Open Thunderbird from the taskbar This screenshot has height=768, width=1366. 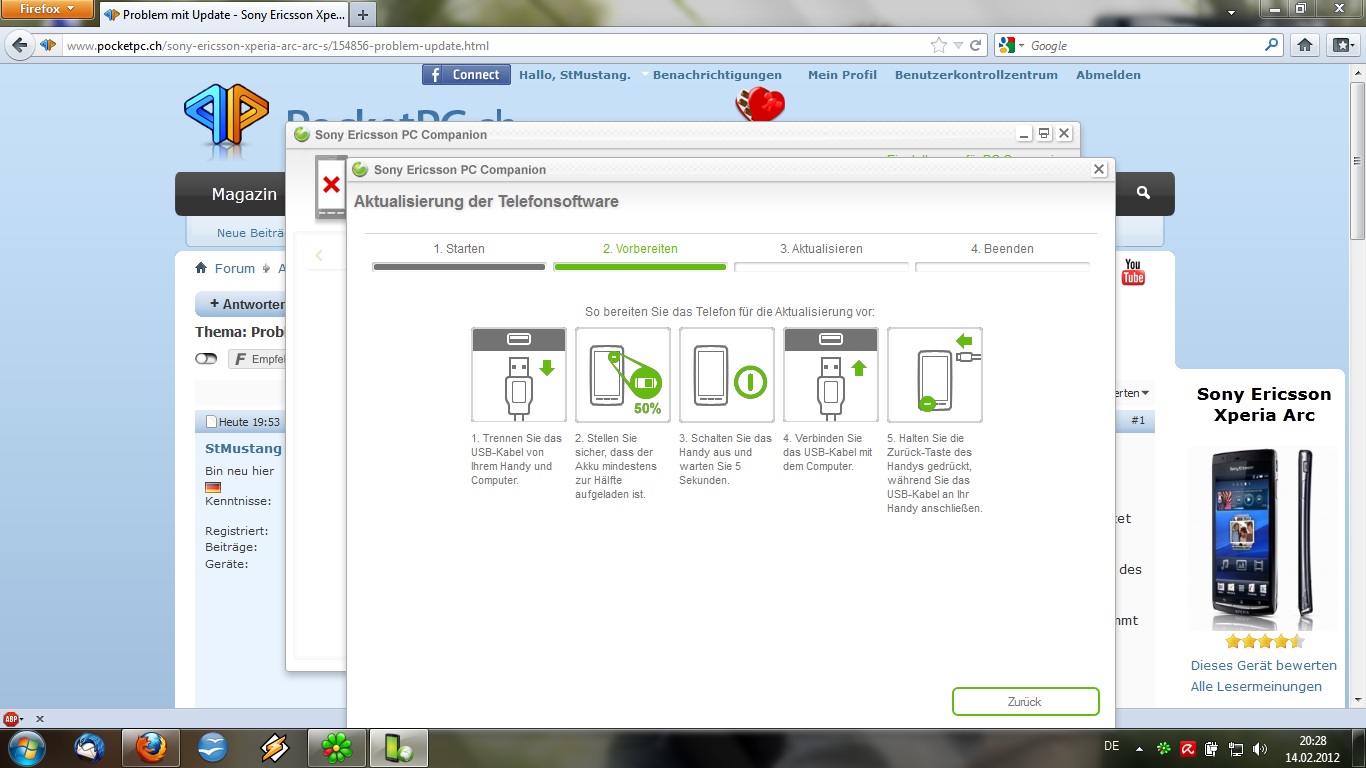pos(90,747)
